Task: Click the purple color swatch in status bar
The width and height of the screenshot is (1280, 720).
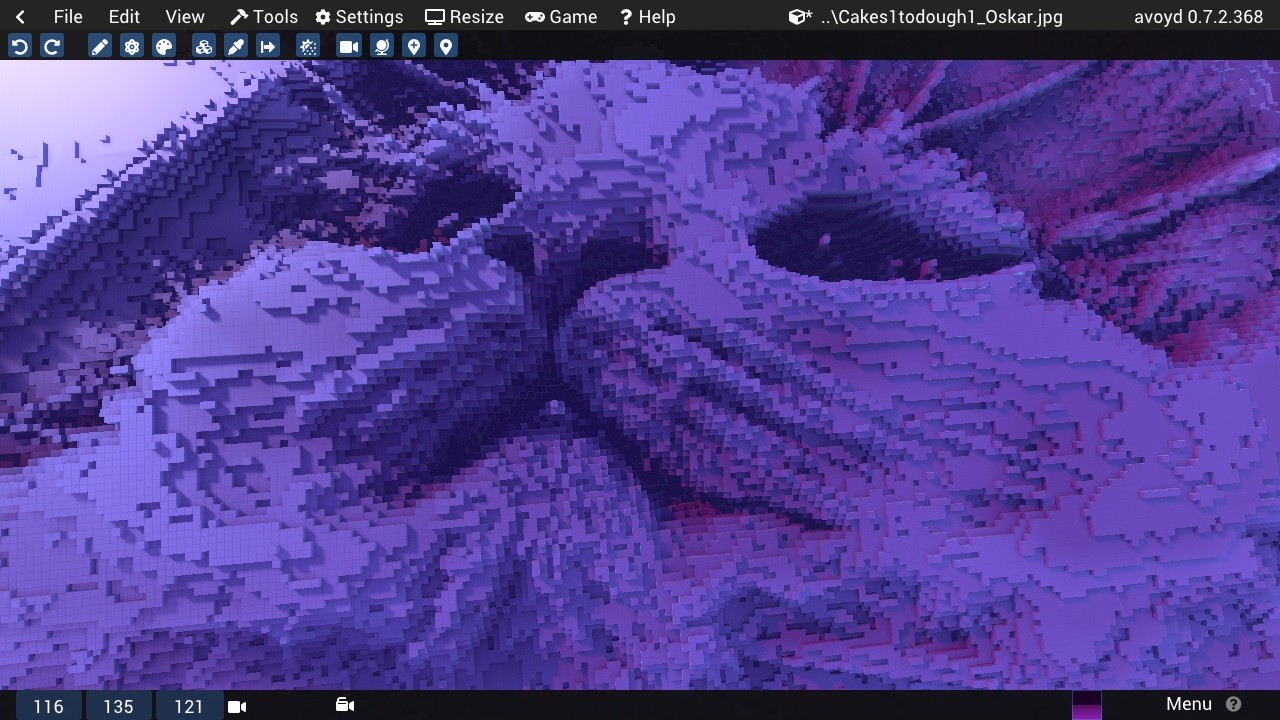Action: (x=1086, y=706)
